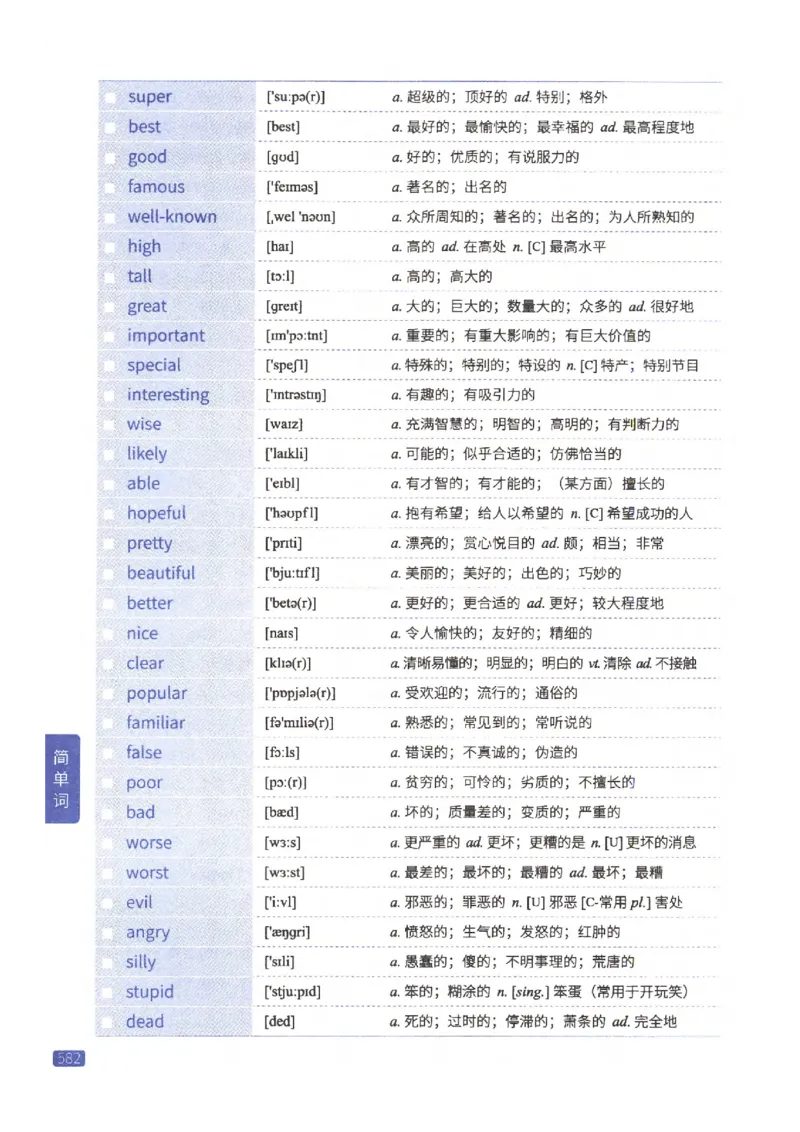Select the word "interesting"
The width and height of the screenshot is (800, 1132).
point(168,395)
